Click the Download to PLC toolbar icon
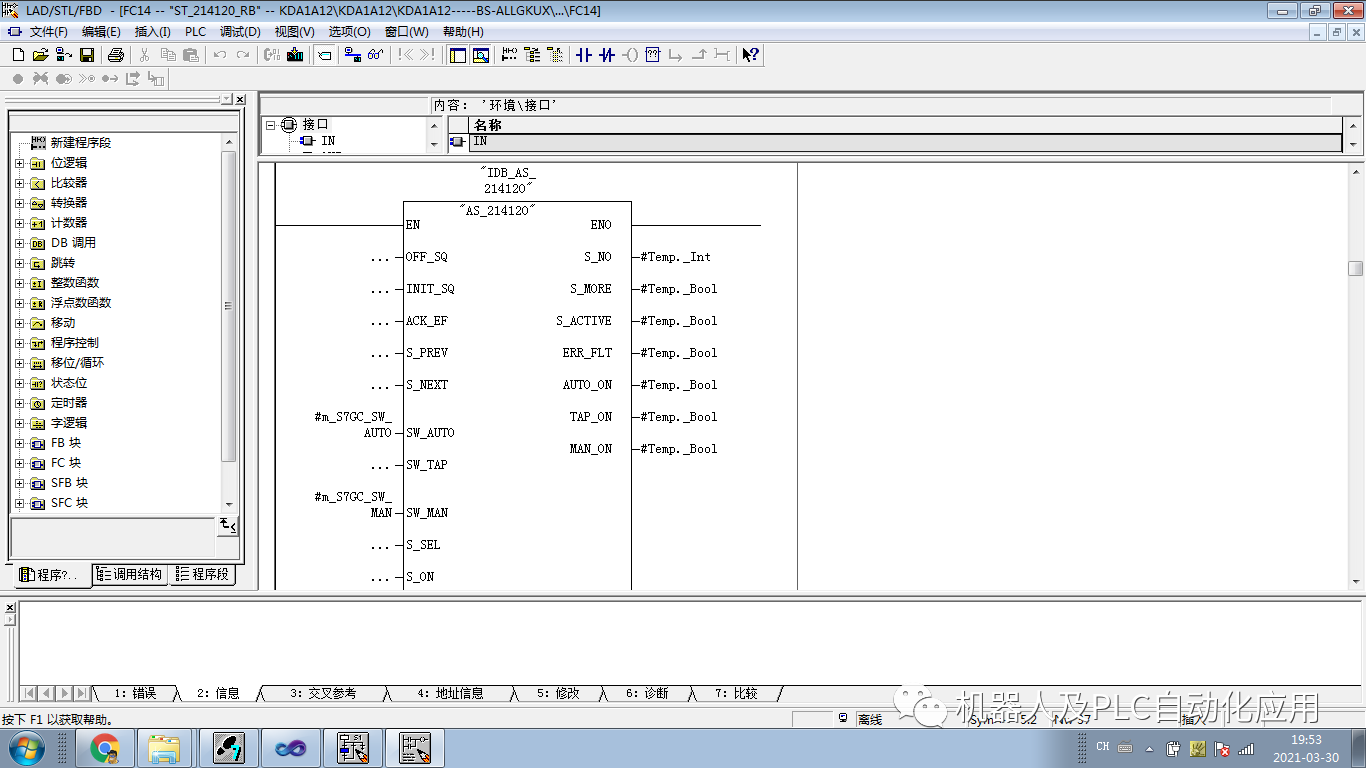The image size is (1366, 768). coord(295,55)
